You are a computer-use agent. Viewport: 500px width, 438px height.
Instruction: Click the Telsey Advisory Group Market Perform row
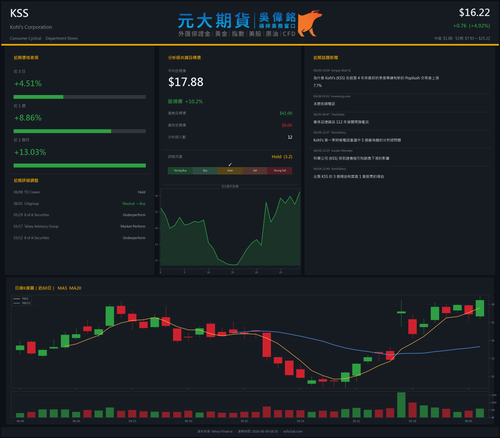(80, 226)
